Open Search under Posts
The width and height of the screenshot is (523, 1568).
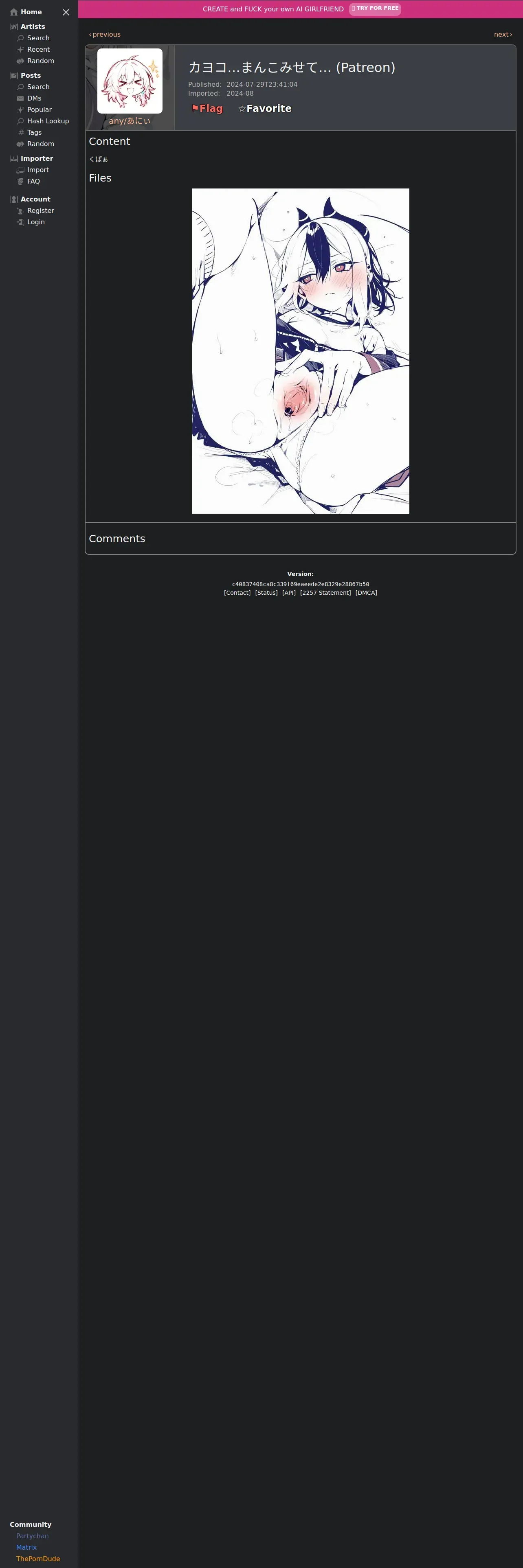point(38,87)
